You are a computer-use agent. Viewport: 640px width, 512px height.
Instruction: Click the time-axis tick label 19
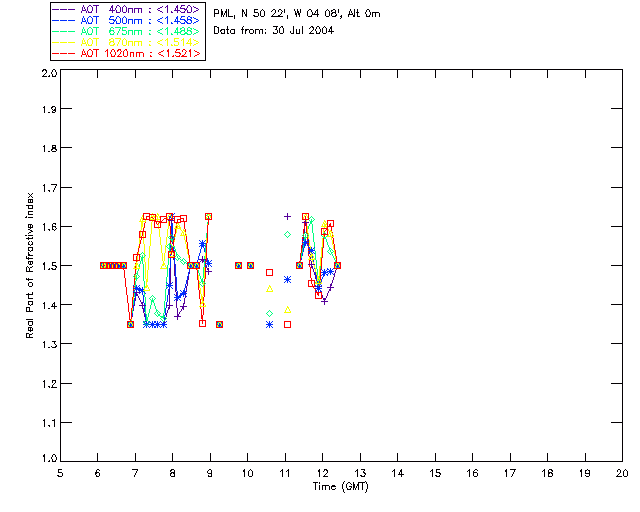pos(585,473)
